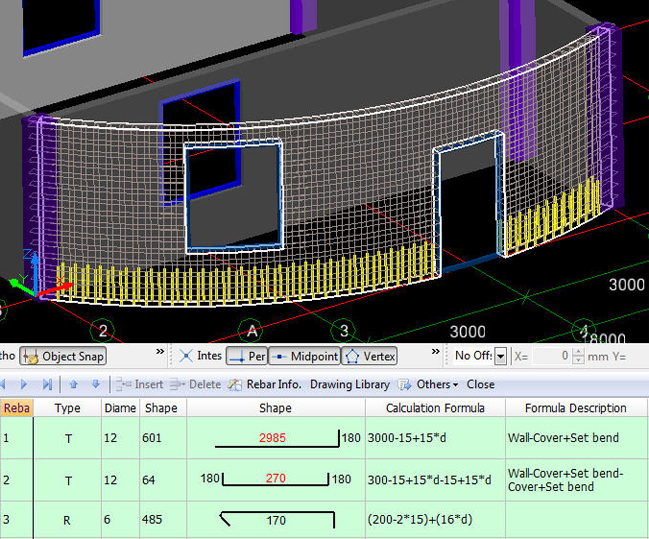Toggle Vertex snap option
The height and width of the screenshot is (539, 649).
click(369, 356)
